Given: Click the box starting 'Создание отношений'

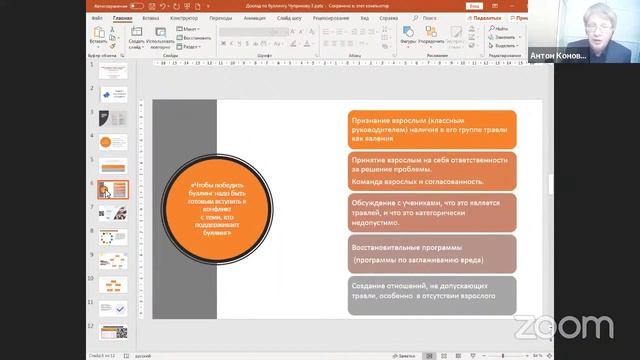Looking at the screenshot, I should tap(432, 296).
